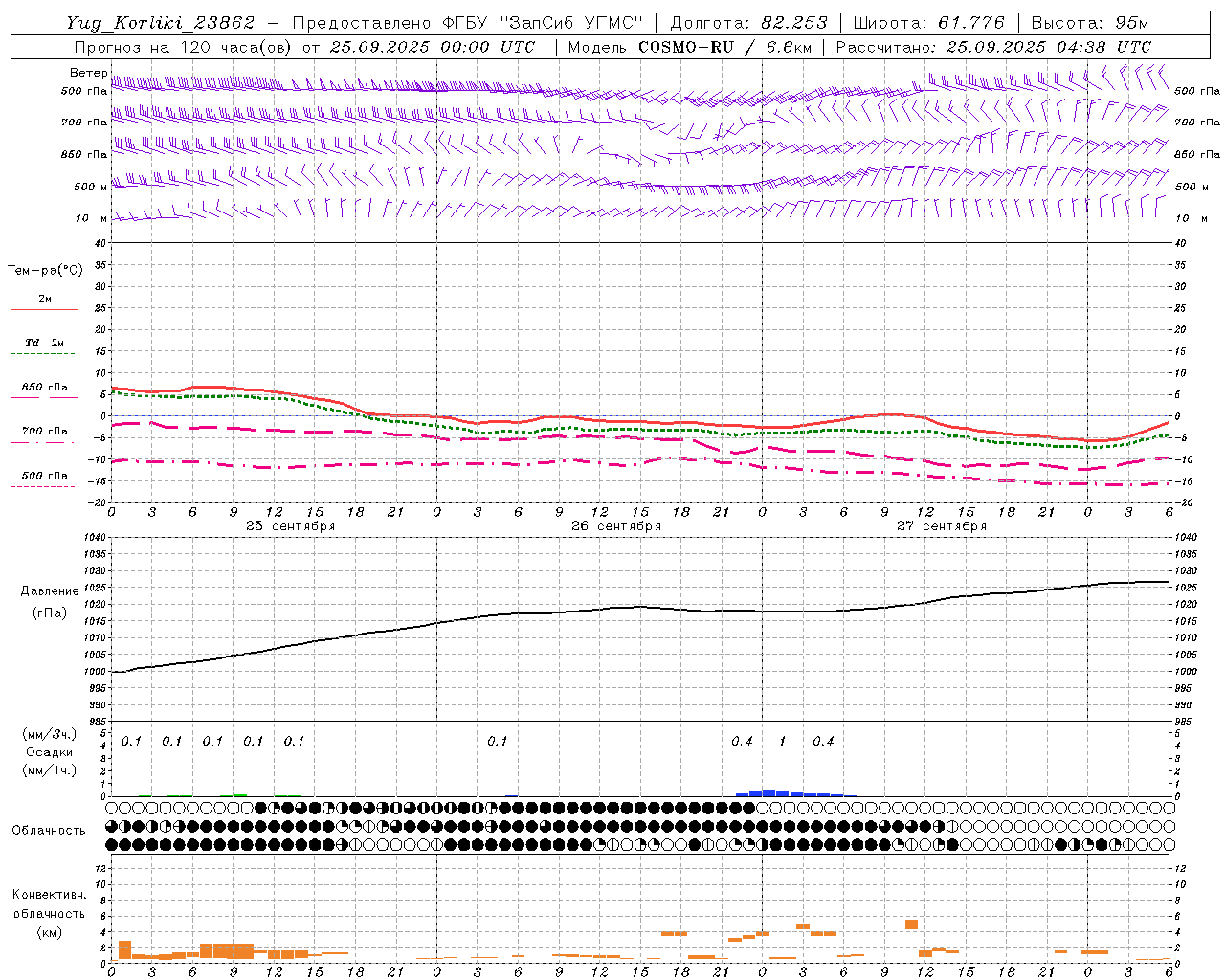1225x980 pixels.
Task: Click the tallest blue precipitation bar
Action: 768,792
